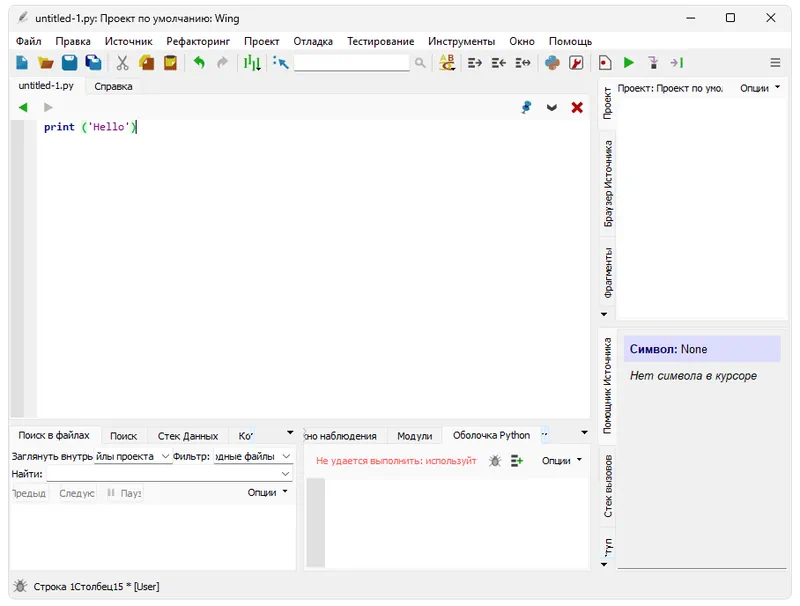The height and width of the screenshot is (606, 800).
Task: Switch to the Справка tab
Action: 113,86
